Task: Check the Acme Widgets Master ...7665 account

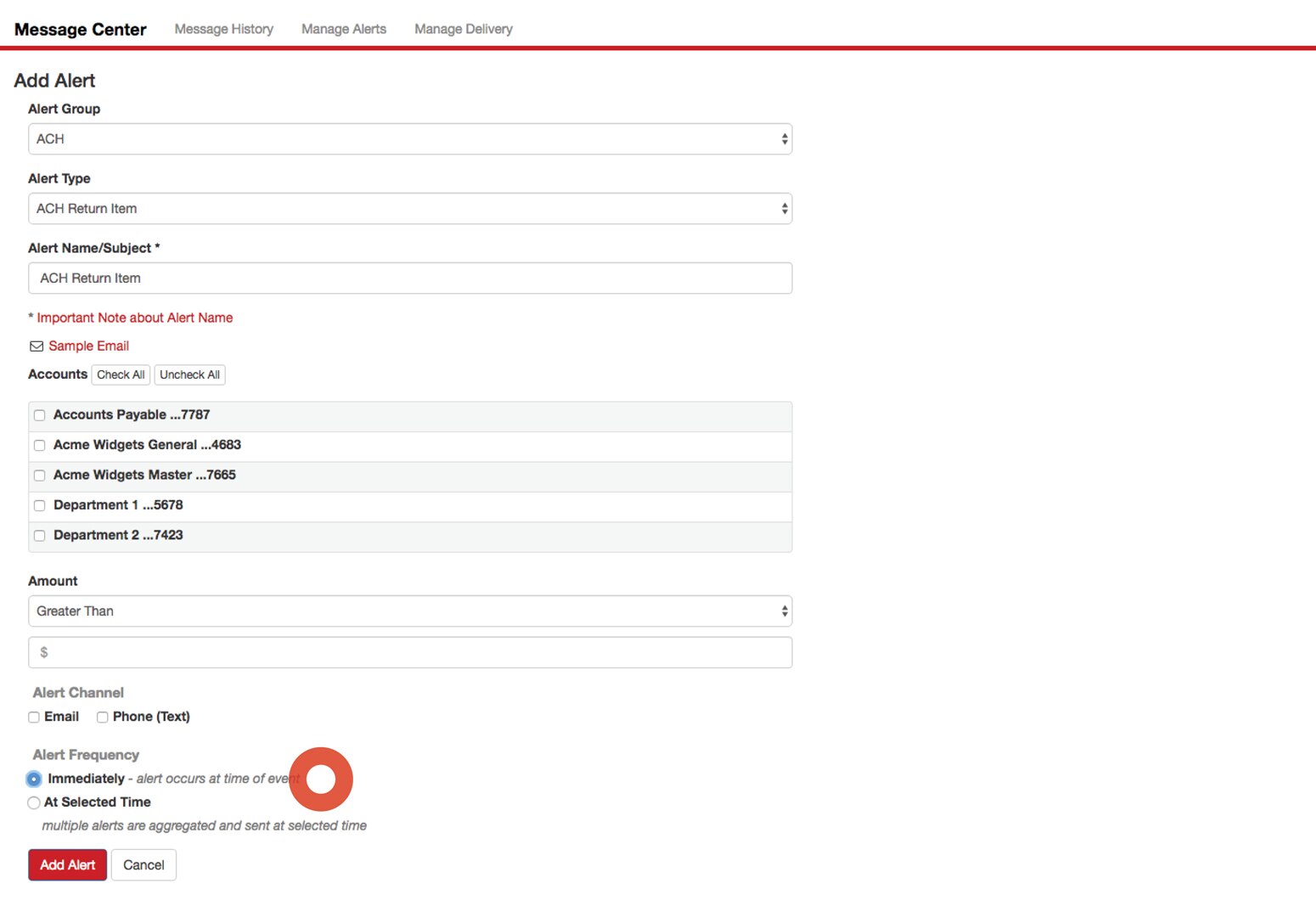Action: point(39,476)
